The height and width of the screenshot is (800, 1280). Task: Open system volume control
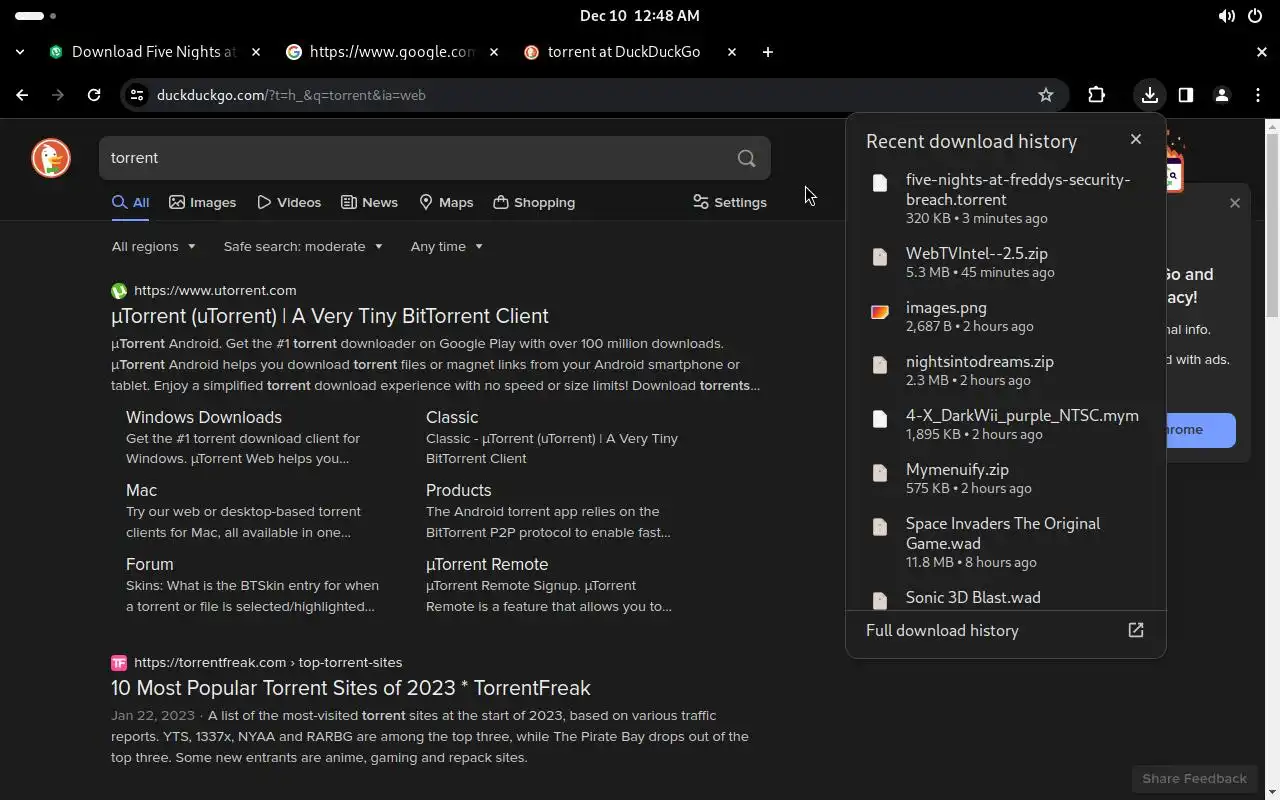click(1226, 16)
